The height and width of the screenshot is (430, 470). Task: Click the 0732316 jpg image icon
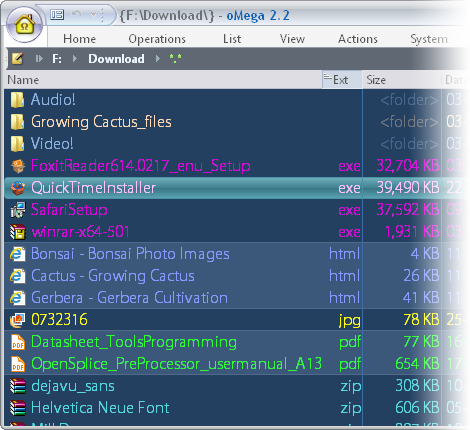pyautogui.click(x=18, y=320)
